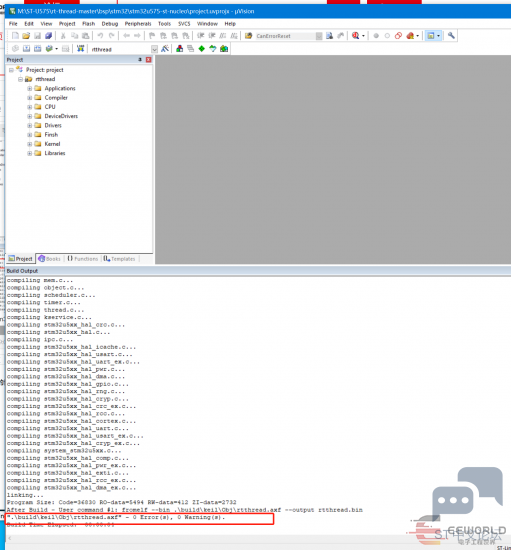Click the Navigate Forwards arrow
Screen dimensions: 511x550
click(x=137, y=36)
